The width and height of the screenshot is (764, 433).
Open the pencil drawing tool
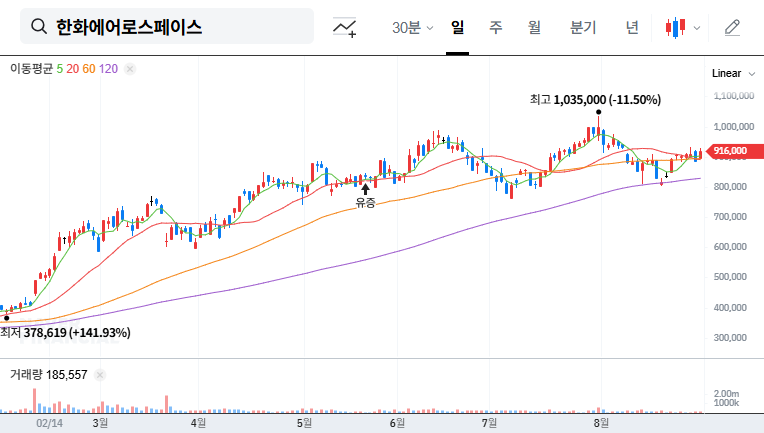pyautogui.click(x=732, y=28)
